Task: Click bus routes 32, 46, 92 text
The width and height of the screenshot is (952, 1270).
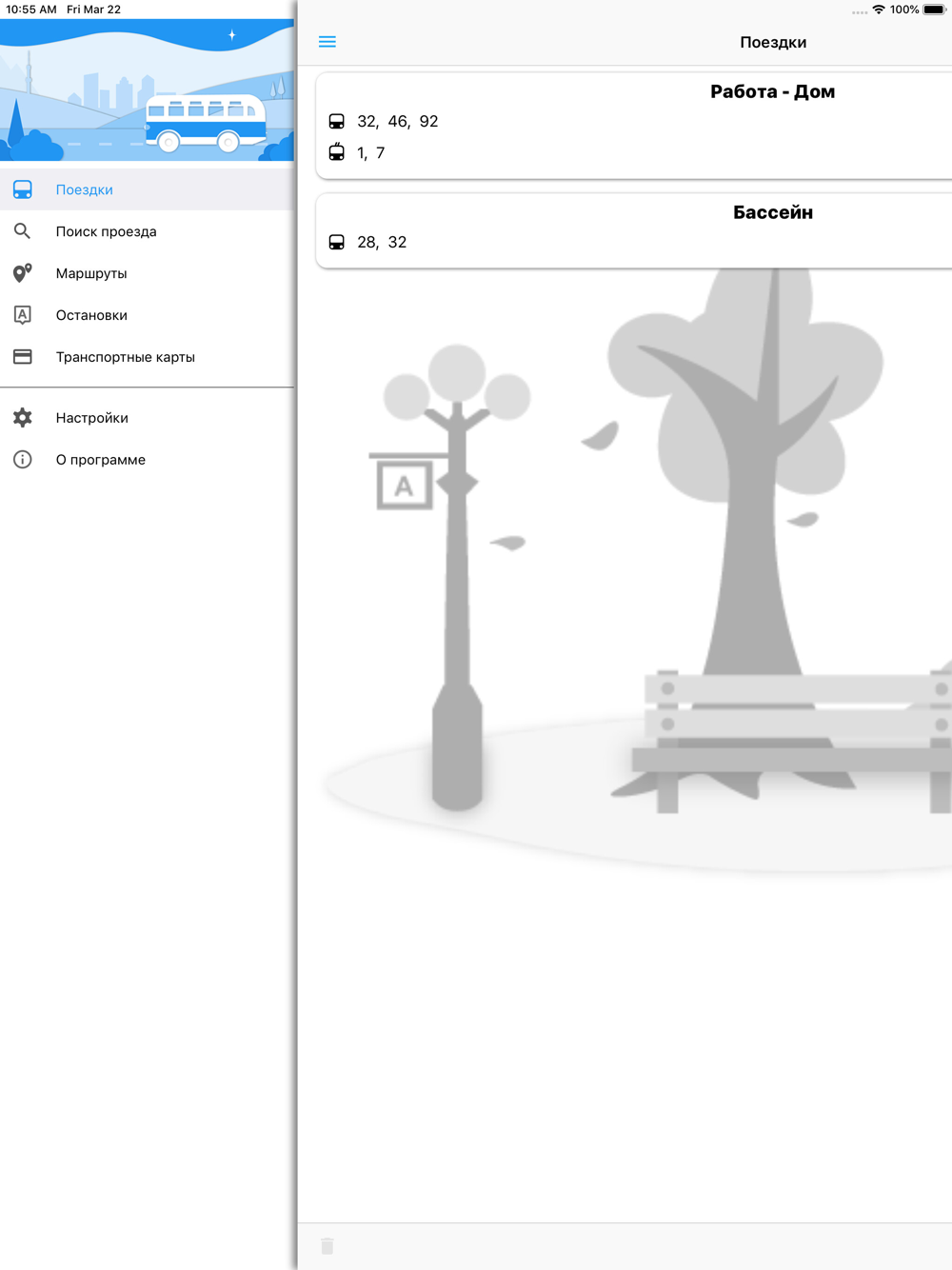Action: click(x=398, y=122)
